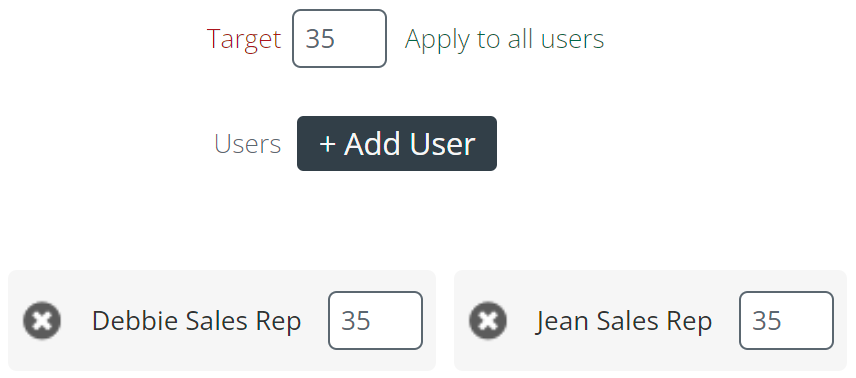Select the Jean Sales Rep name text
This screenshot has width=856, height=378.
623,321
